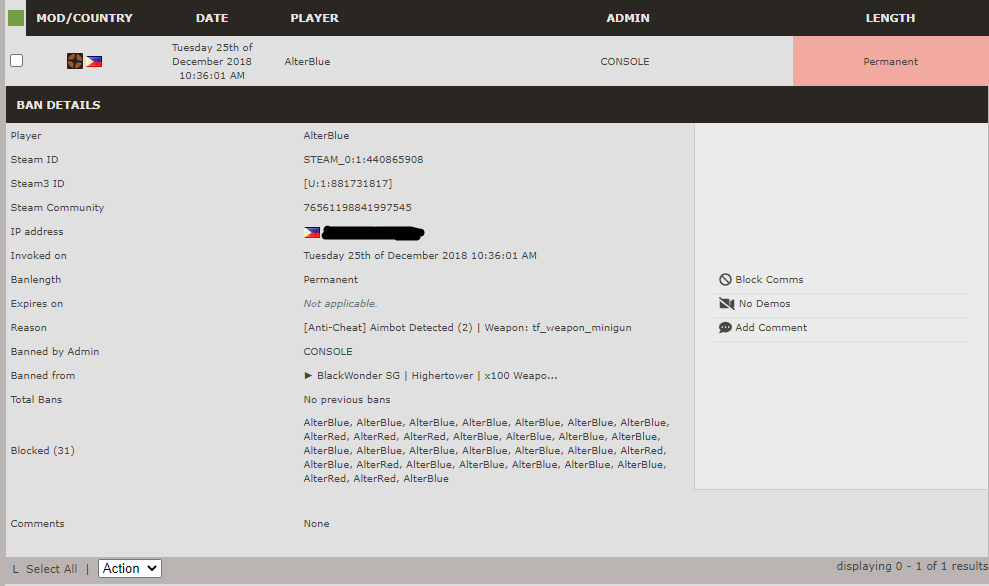Click the displaying 0 - 1 results text

click(912, 566)
